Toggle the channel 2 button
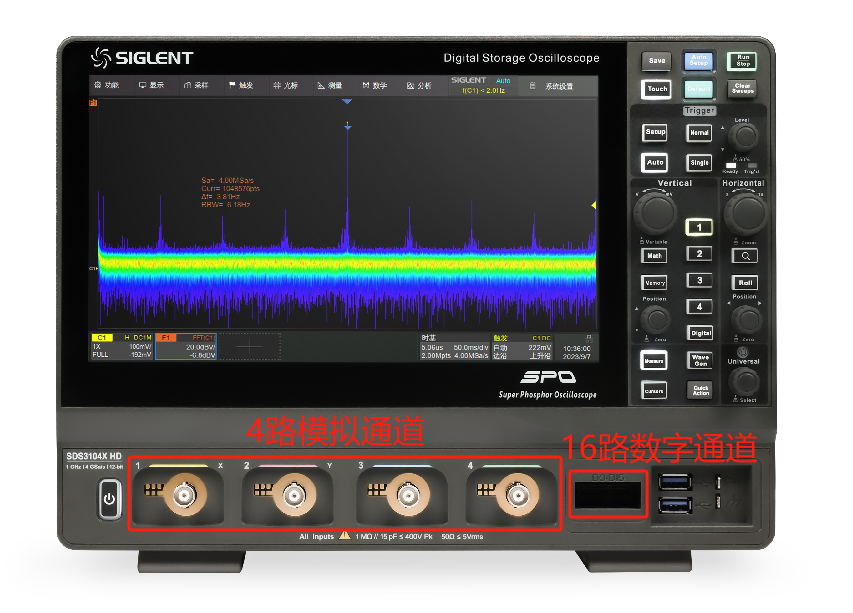 pos(699,254)
